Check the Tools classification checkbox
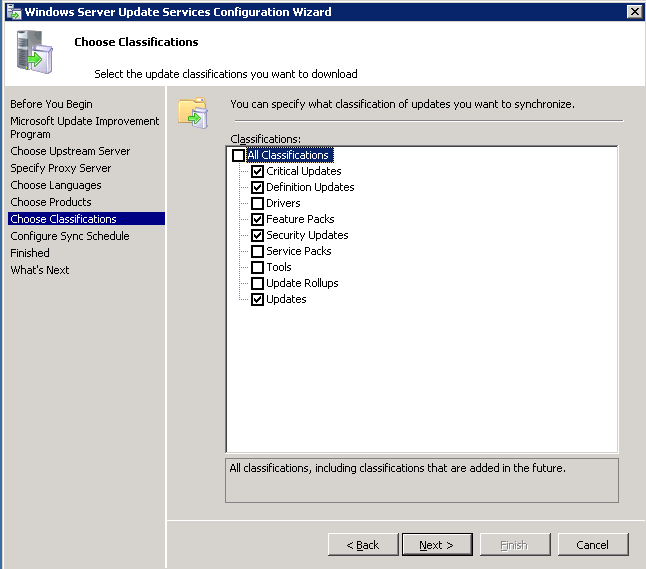Image resolution: width=646 pixels, height=569 pixels. click(x=257, y=267)
